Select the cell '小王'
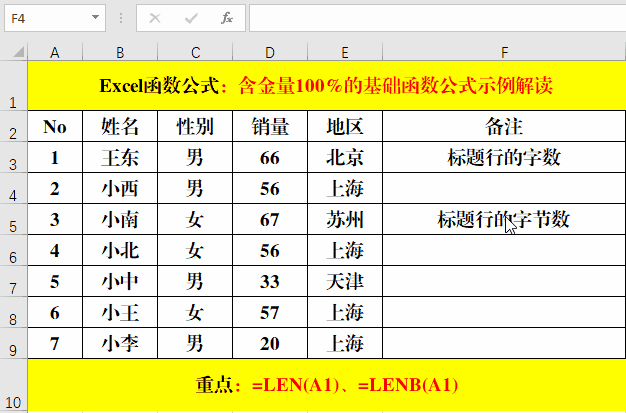 click(120, 312)
